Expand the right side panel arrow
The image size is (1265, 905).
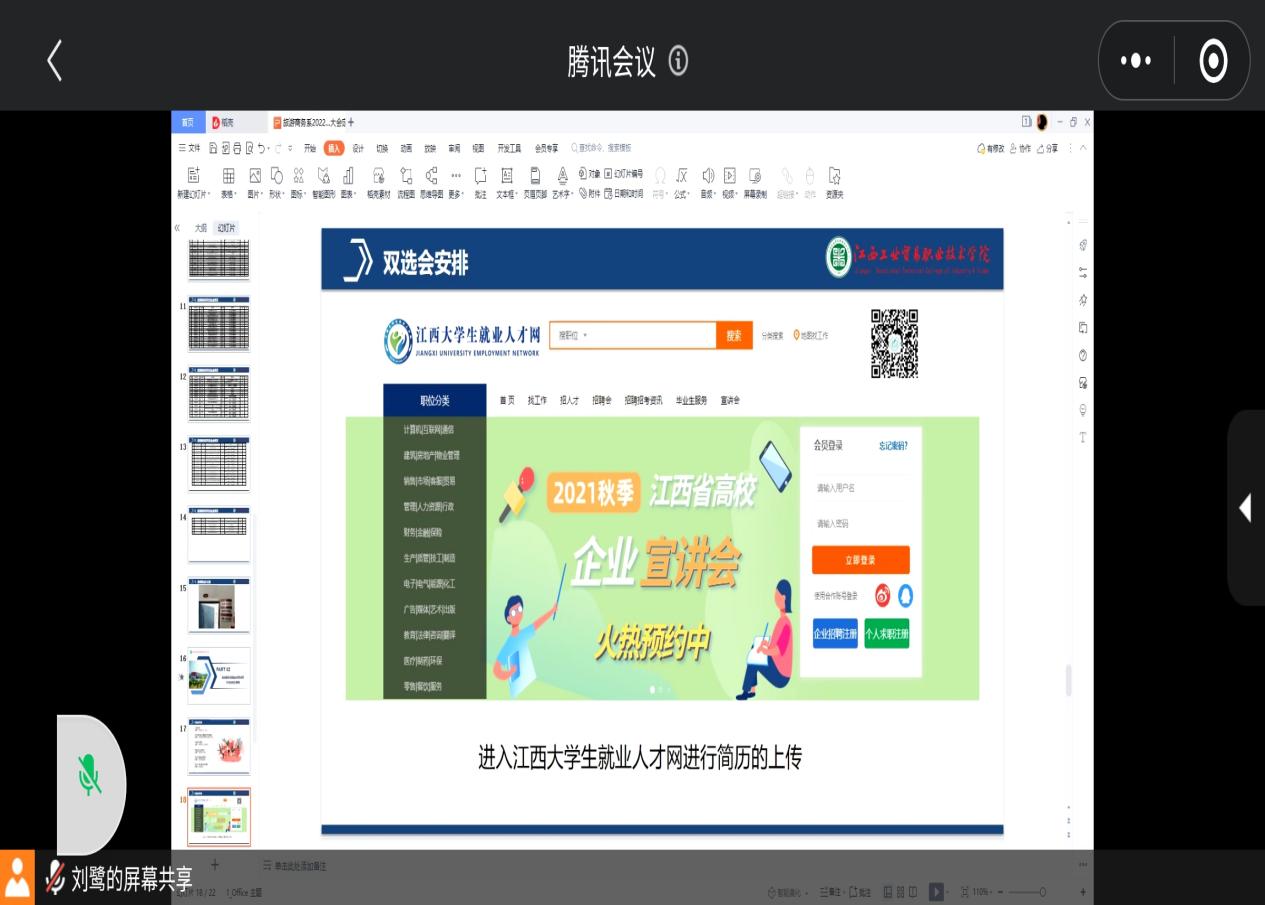point(1245,508)
